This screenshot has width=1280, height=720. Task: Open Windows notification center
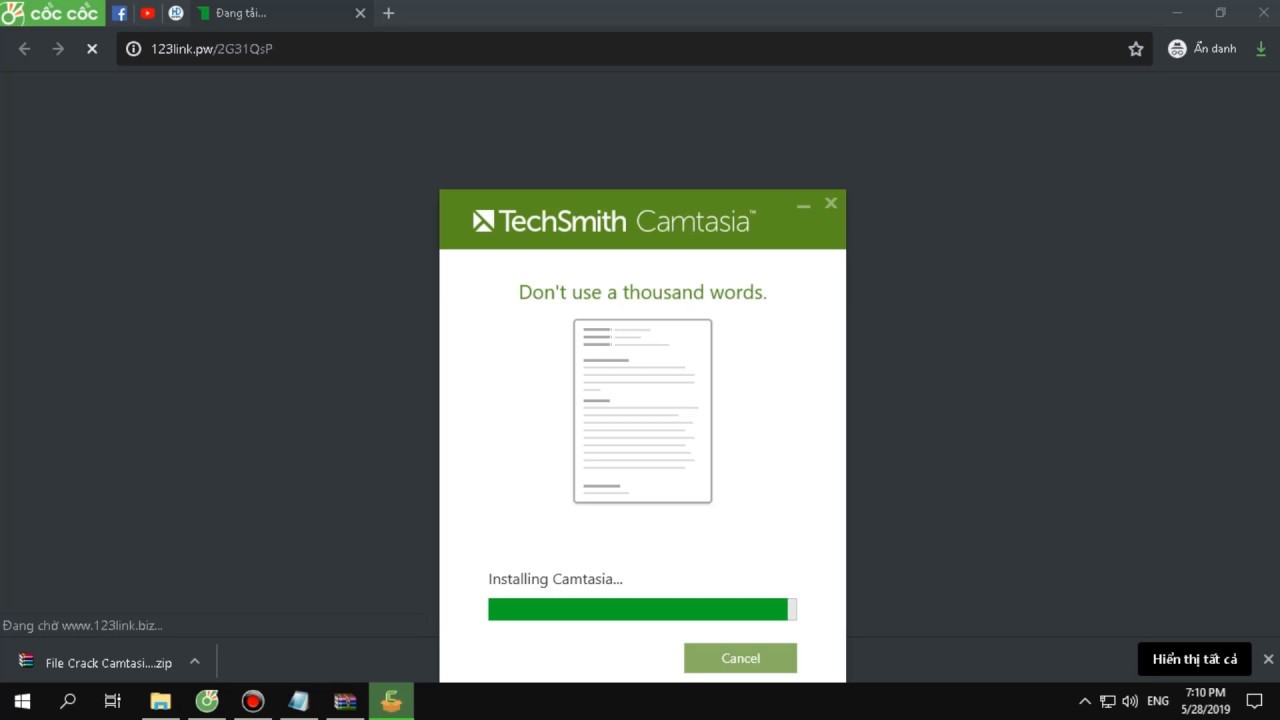(1254, 701)
